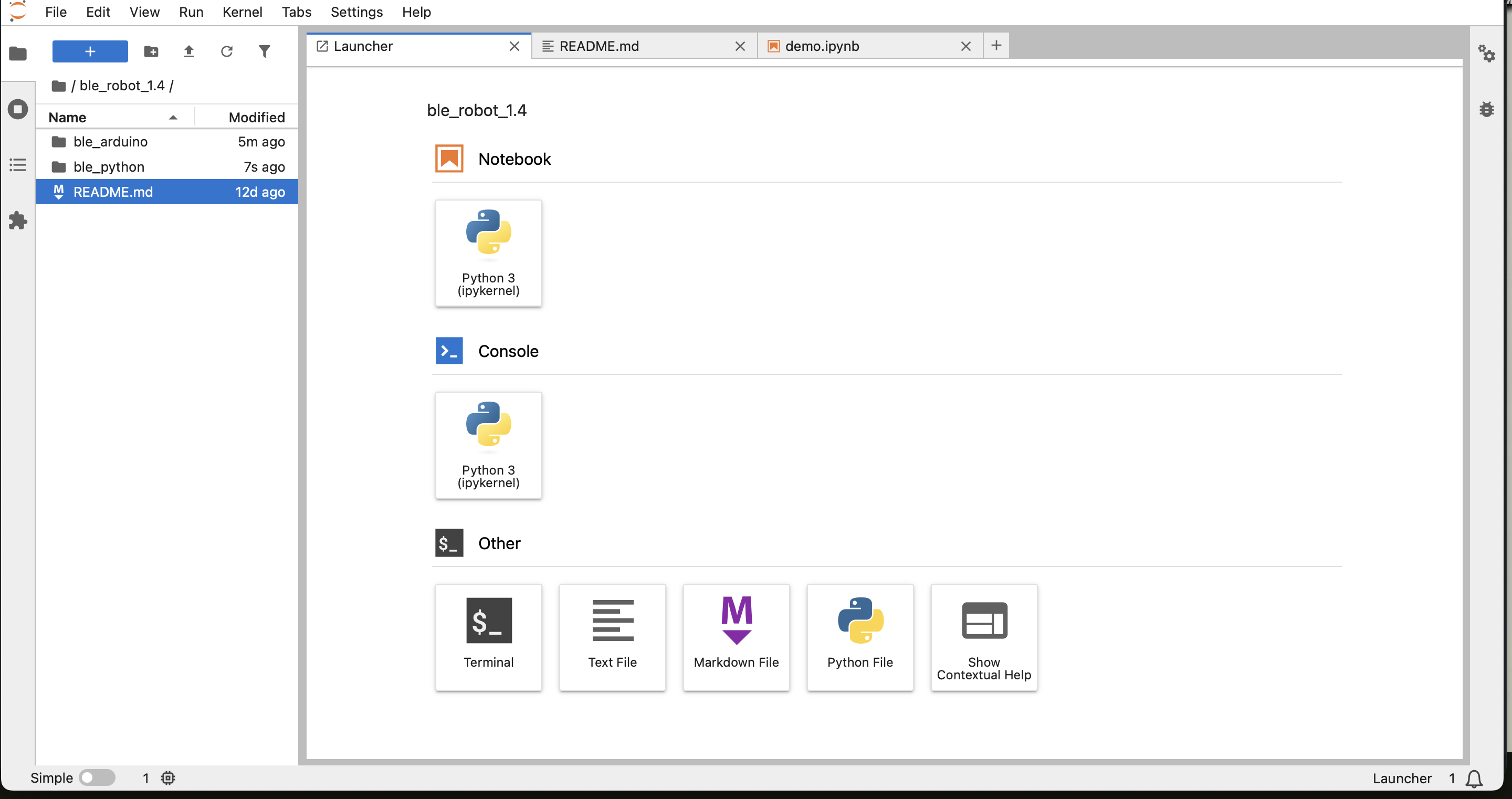Expand the ble_arduino folder
Image resolution: width=1512 pixels, height=799 pixels.
tap(110, 142)
